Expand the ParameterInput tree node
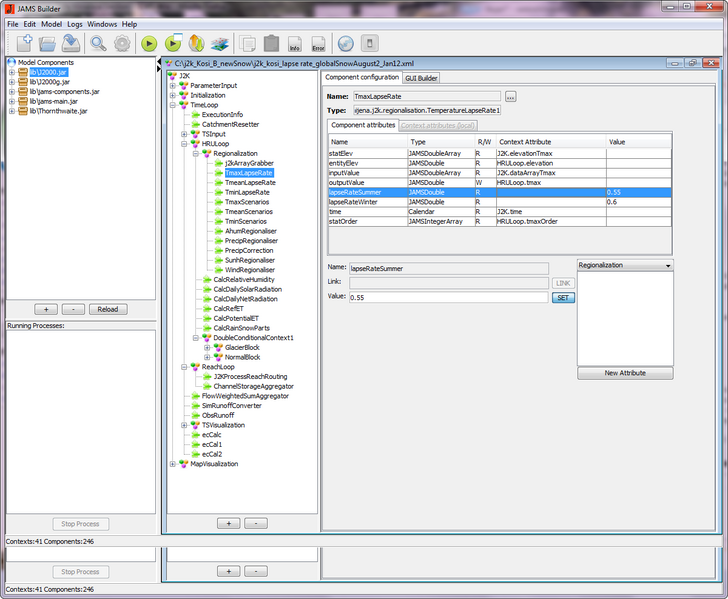 [x=172, y=86]
